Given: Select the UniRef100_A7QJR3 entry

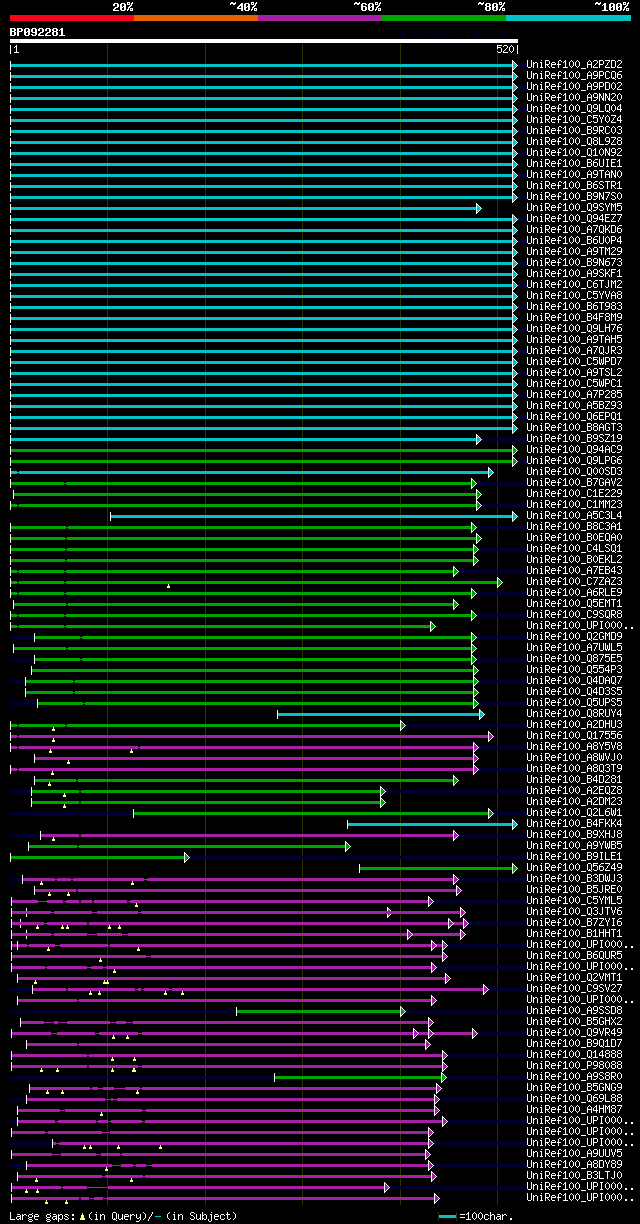Looking at the screenshot, I should [574, 351].
